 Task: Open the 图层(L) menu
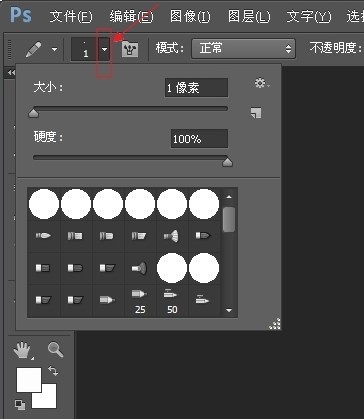coord(249,16)
